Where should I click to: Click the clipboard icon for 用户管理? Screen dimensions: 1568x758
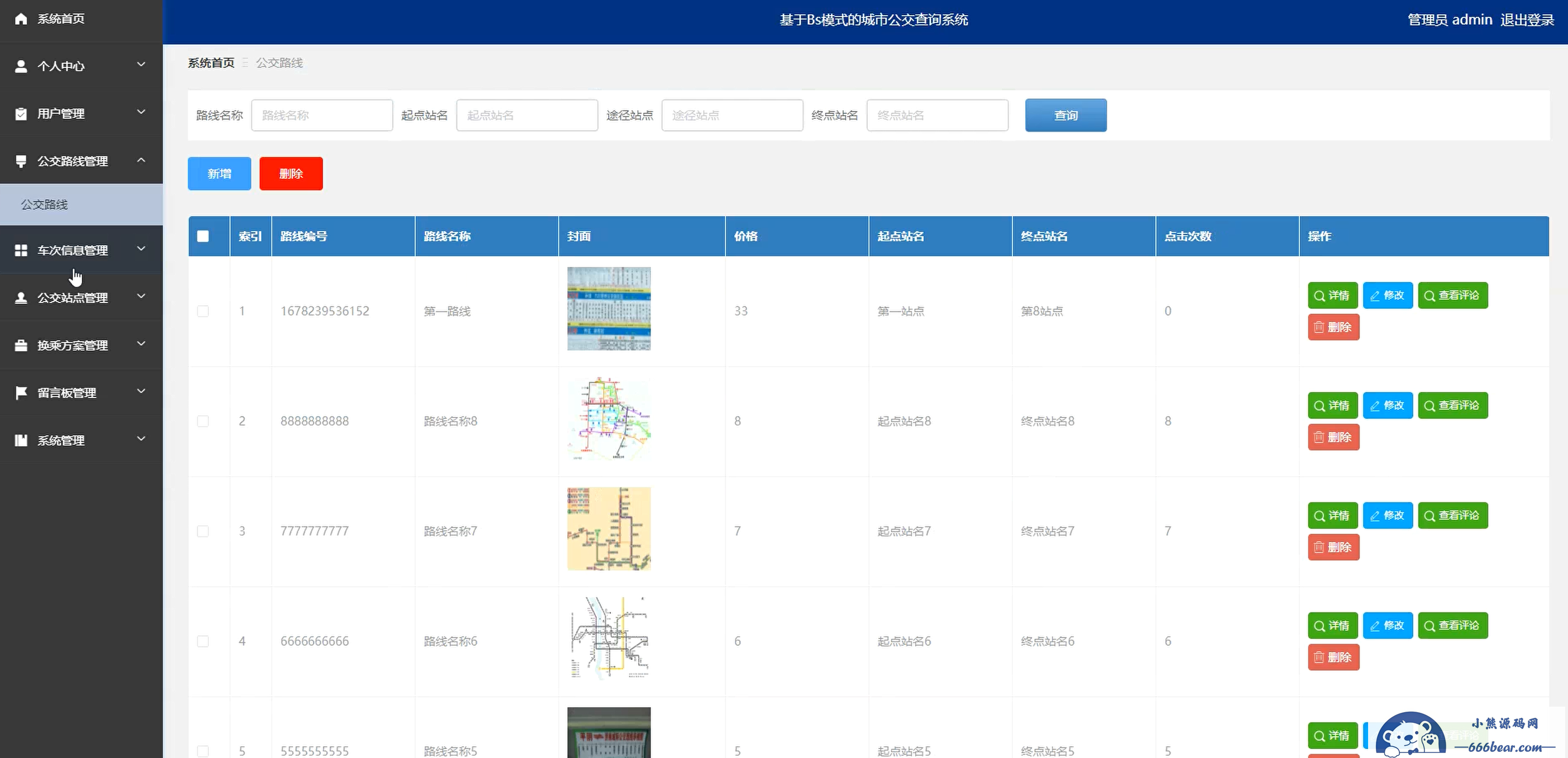(x=21, y=114)
